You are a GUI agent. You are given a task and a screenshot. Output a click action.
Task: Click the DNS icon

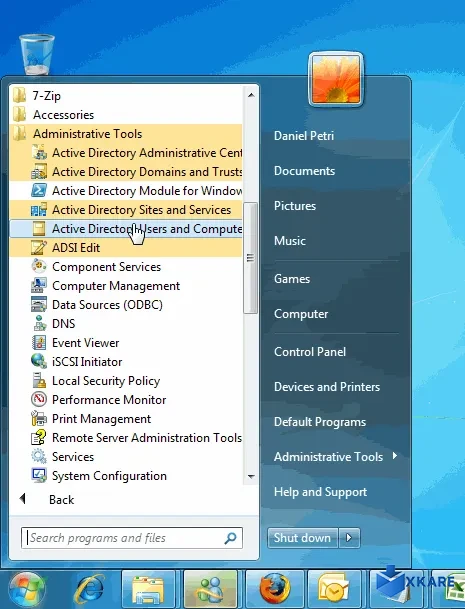39,324
